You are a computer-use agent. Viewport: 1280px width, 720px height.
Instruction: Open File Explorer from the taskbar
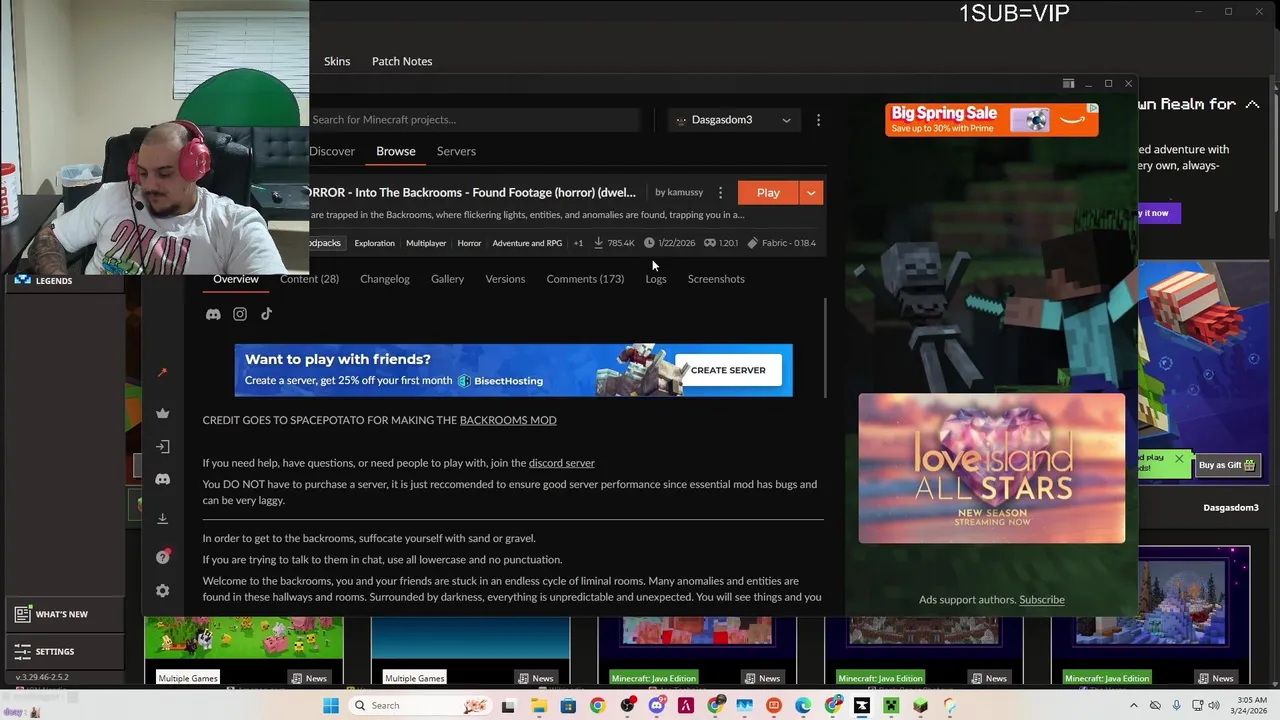539,706
